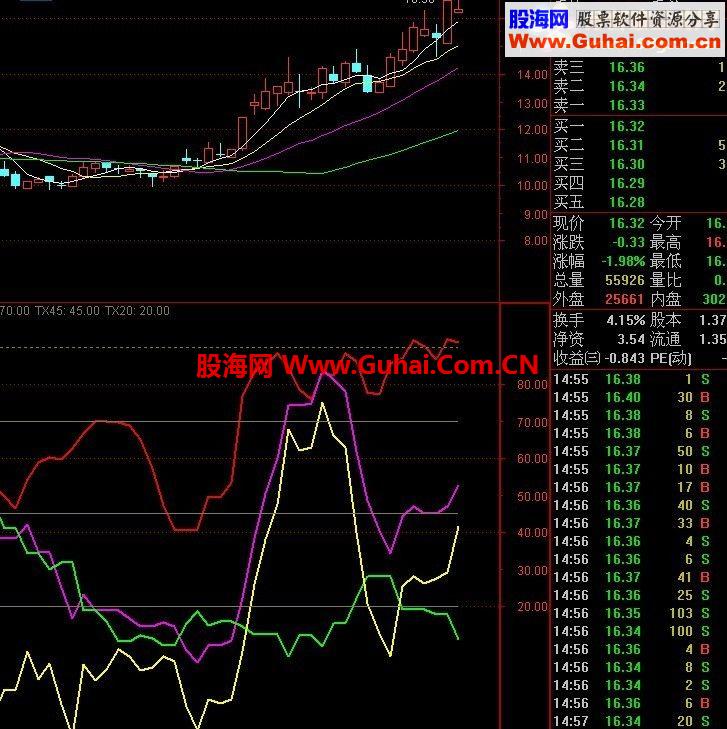Viewport: 727px width, 729px height.
Task: Click the 量比 label
Action: (666, 281)
